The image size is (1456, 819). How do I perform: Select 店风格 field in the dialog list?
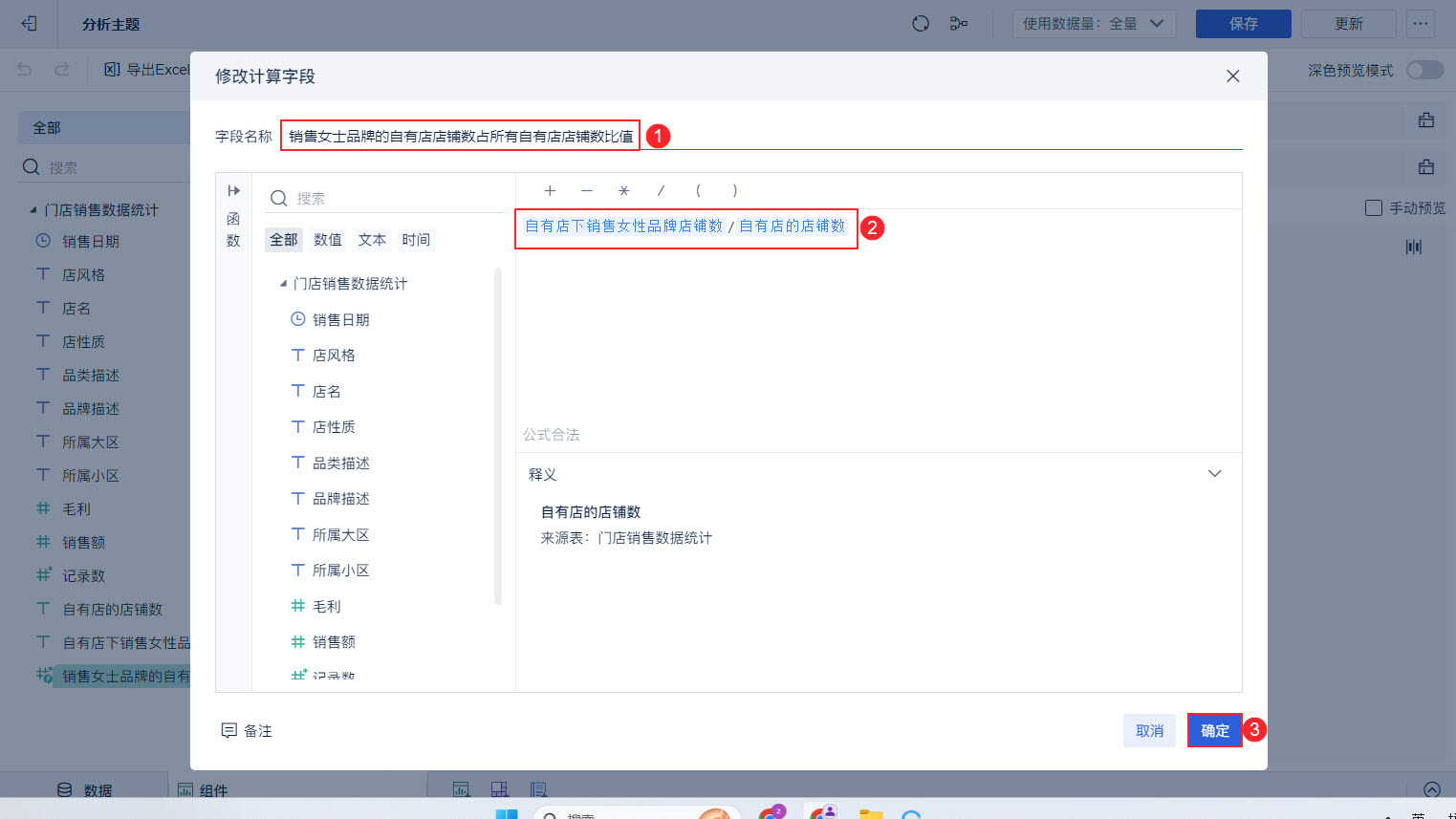(334, 356)
